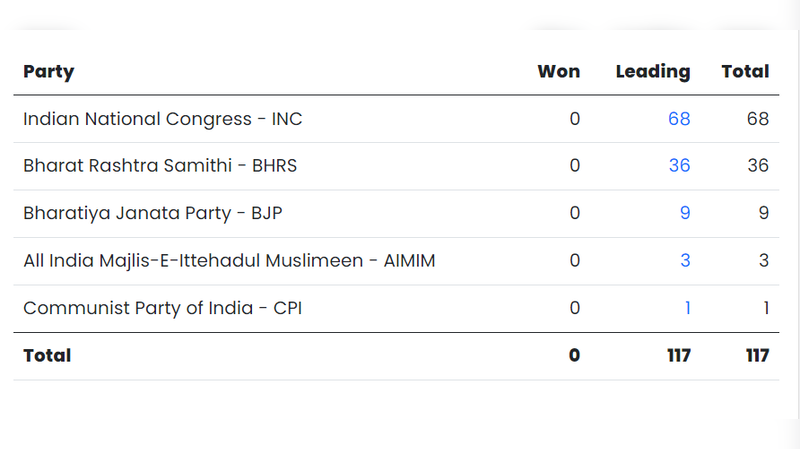This screenshot has width=800, height=449.
Task: Open AIMIM's leading count link 3
Action: click(x=685, y=261)
